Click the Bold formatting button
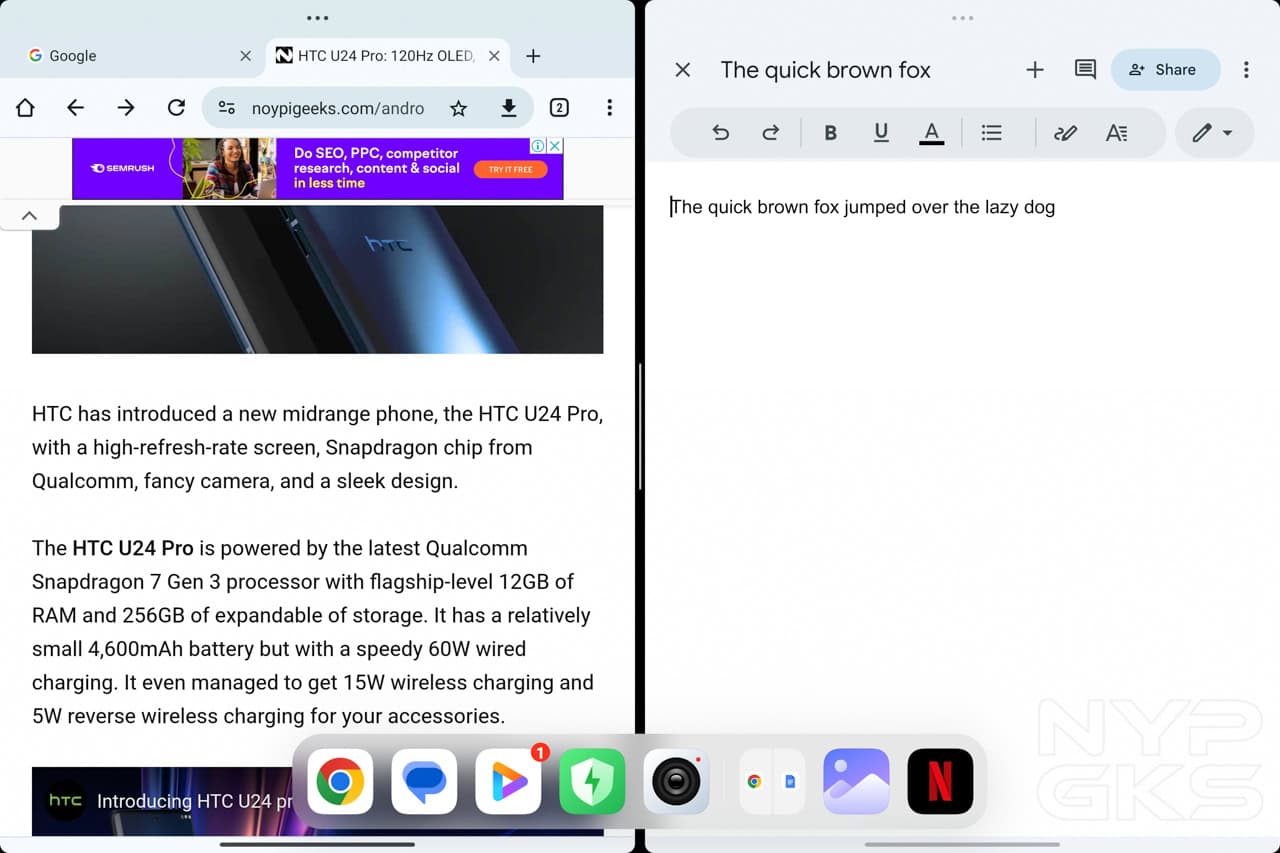The image size is (1280, 853). [830, 133]
